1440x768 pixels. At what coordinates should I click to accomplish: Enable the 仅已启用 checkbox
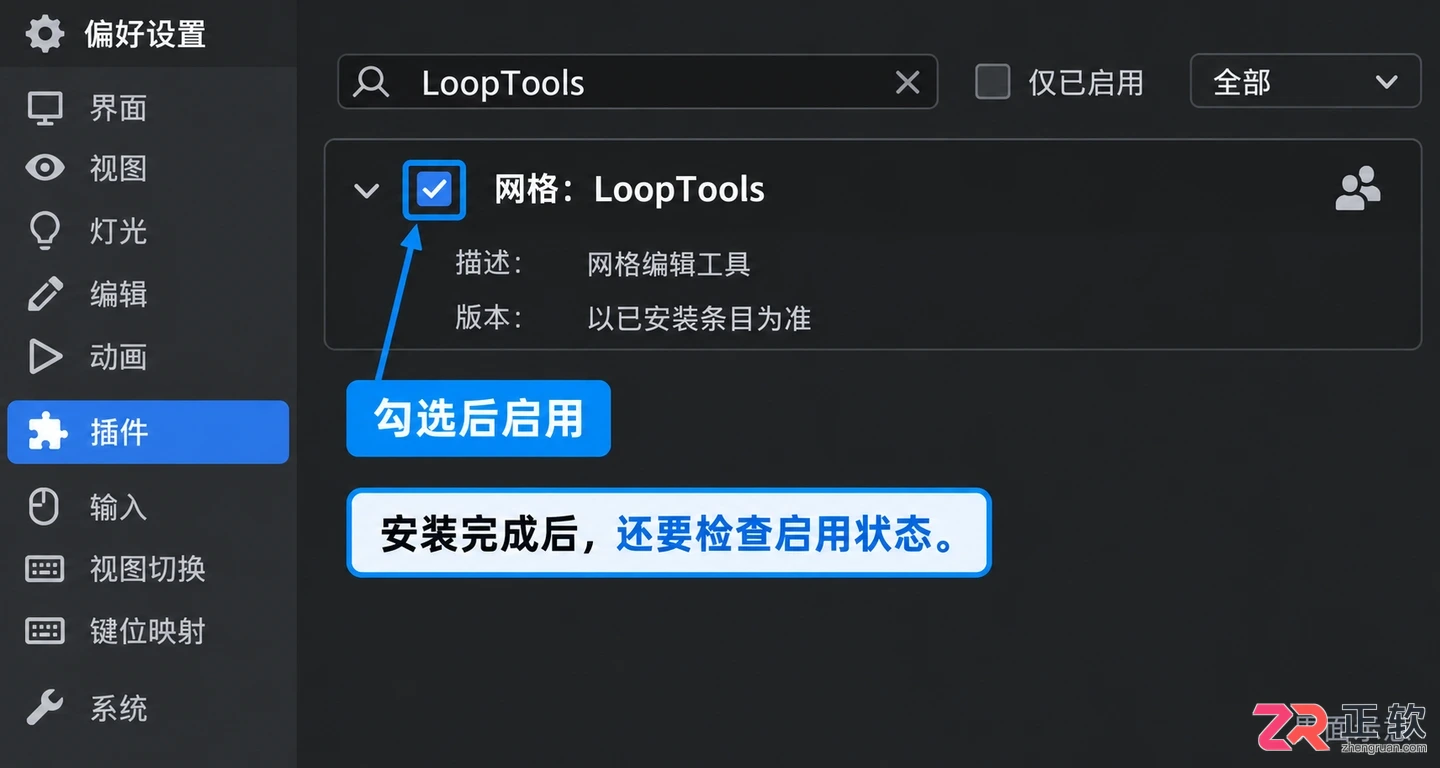click(x=992, y=82)
